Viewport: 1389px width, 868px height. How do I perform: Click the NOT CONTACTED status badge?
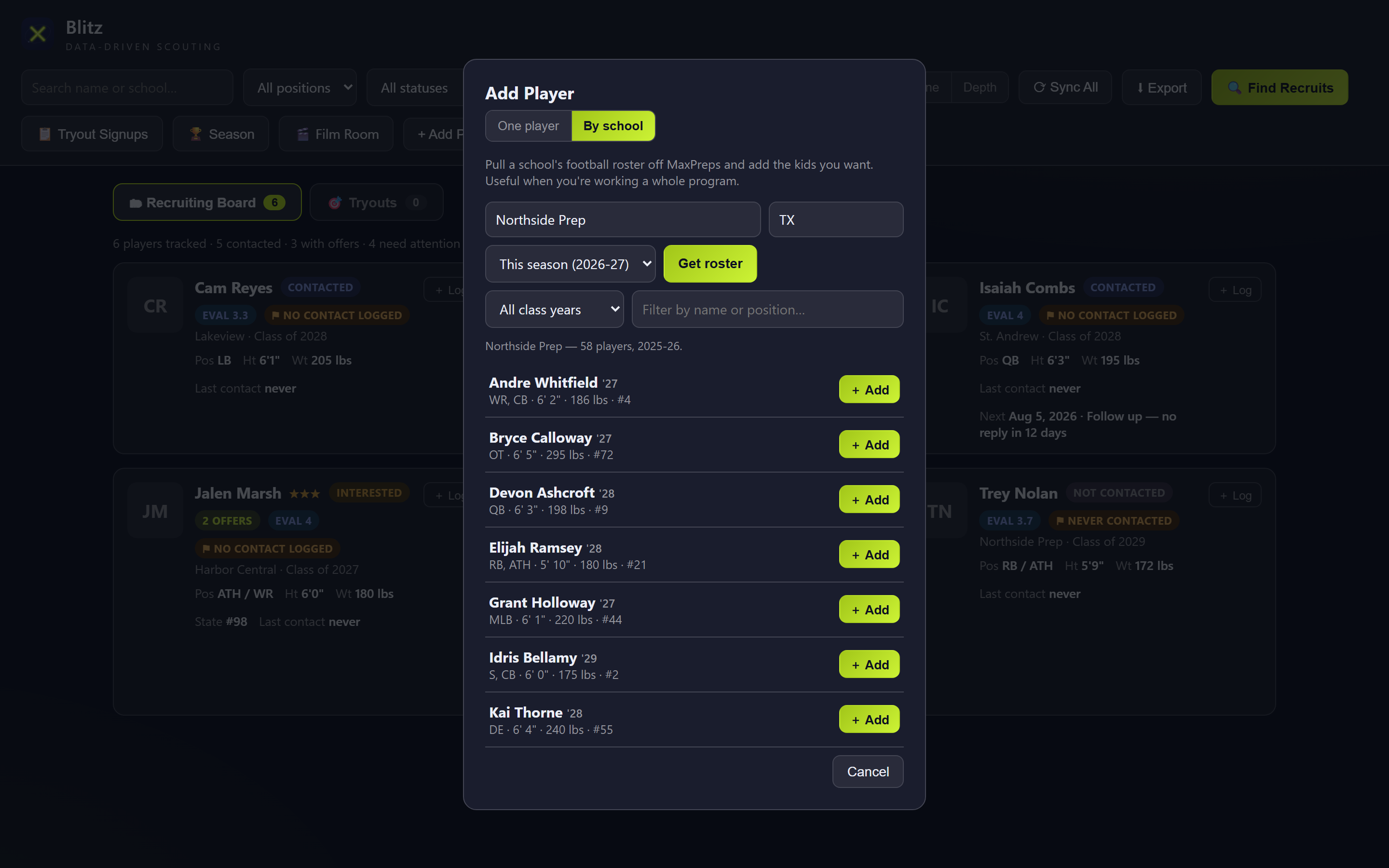[1118, 492]
